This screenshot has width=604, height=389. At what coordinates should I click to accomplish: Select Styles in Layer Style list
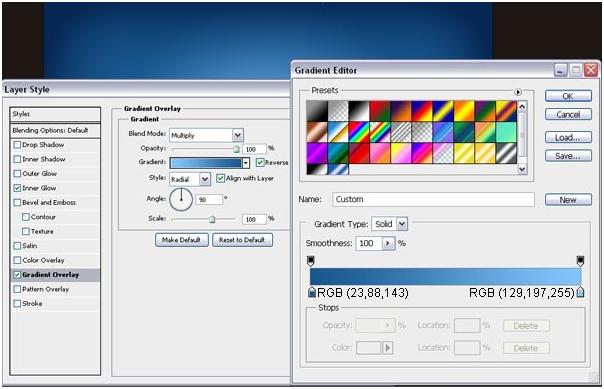click(x=55, y=114)
